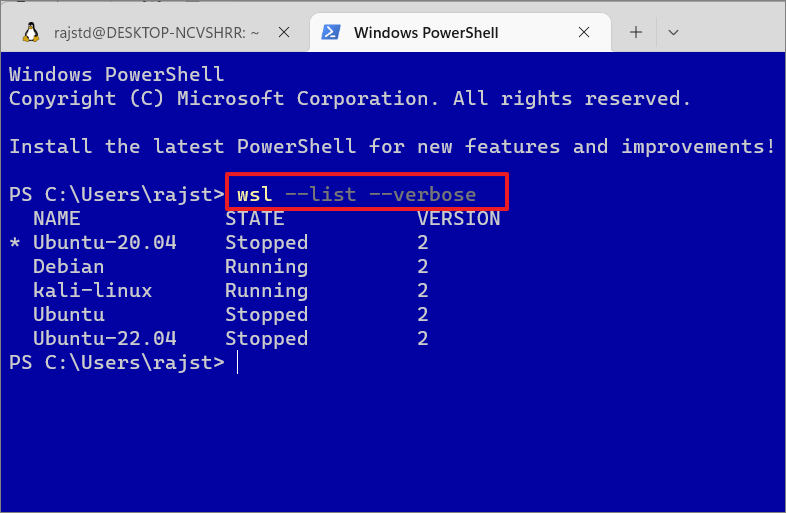This screenshot has height=513, width=786.
Task: Click the Debian distribution entry
Action: point(69,266)
